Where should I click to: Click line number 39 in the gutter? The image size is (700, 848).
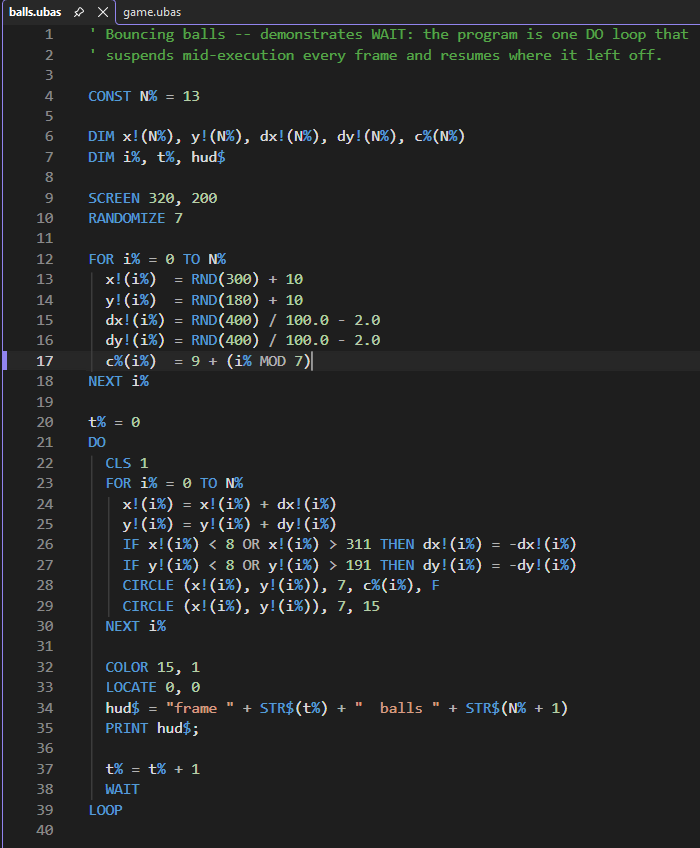pyautogui.click(x=45, y=810)
